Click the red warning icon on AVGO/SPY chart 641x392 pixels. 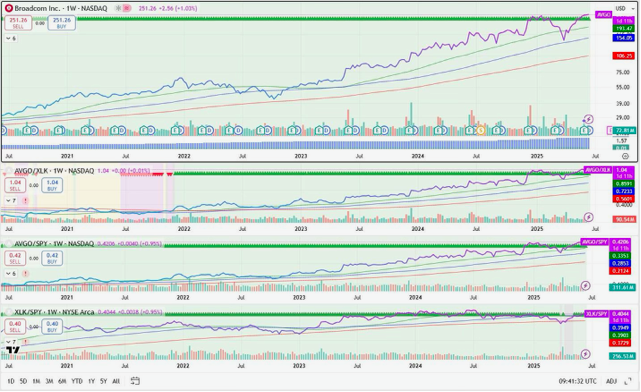pos(25,273)
